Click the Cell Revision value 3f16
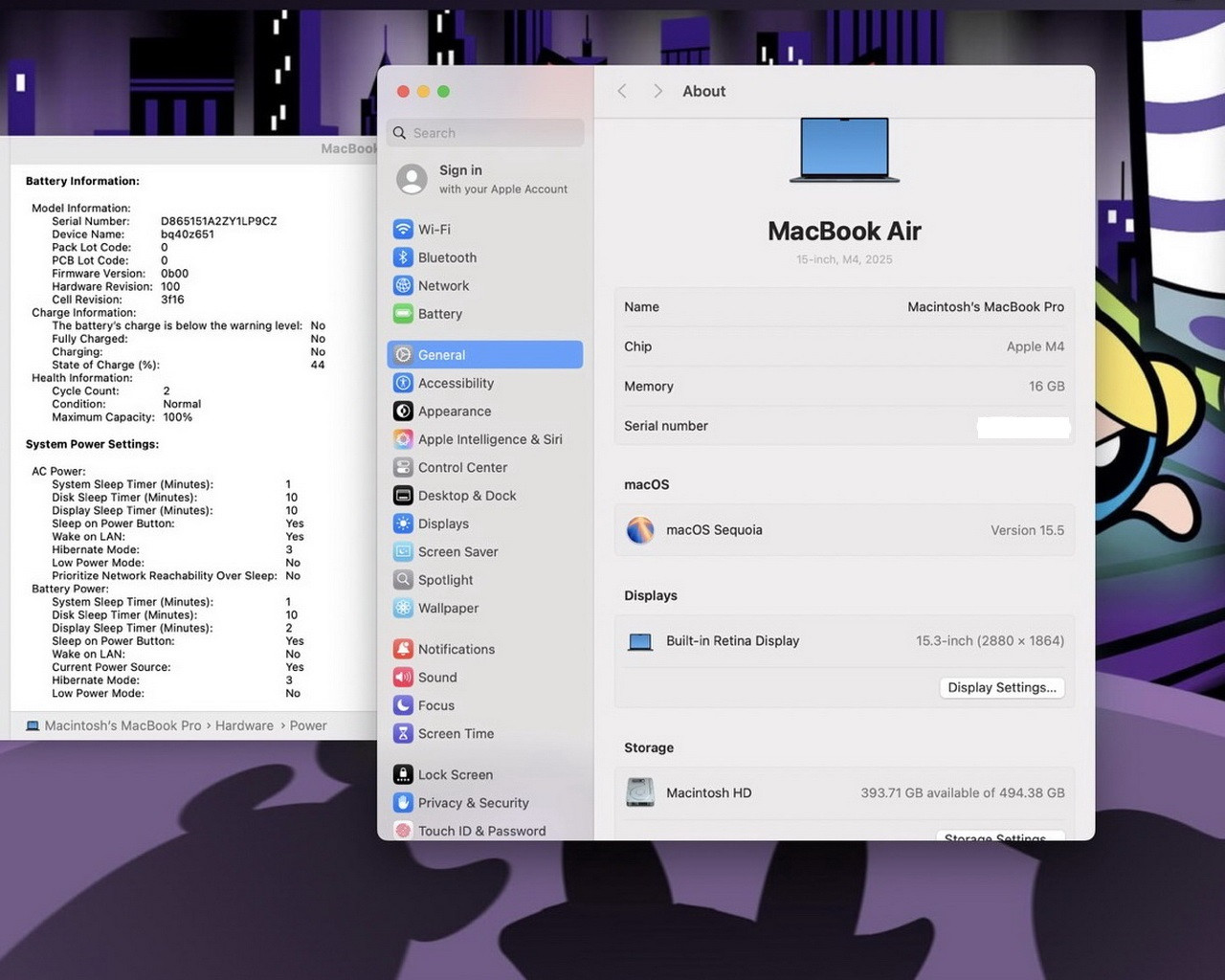This screenshot has height=980, width=1225. click(172, 300)
